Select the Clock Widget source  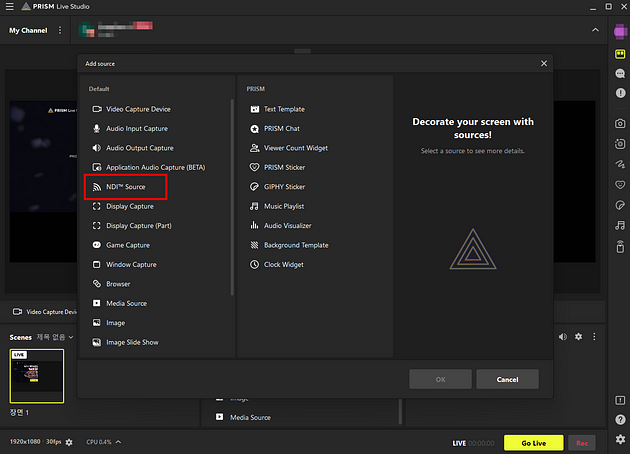(283, 265)
